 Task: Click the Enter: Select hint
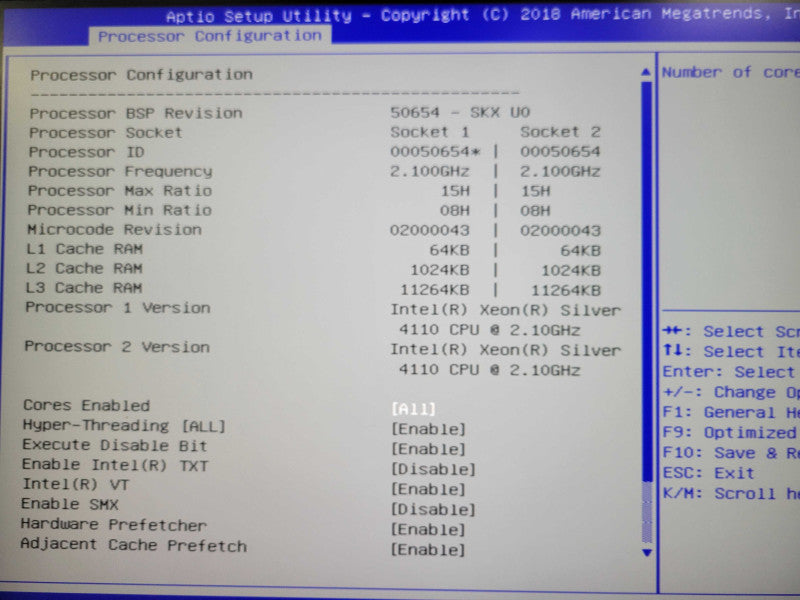tap(729, 372)
